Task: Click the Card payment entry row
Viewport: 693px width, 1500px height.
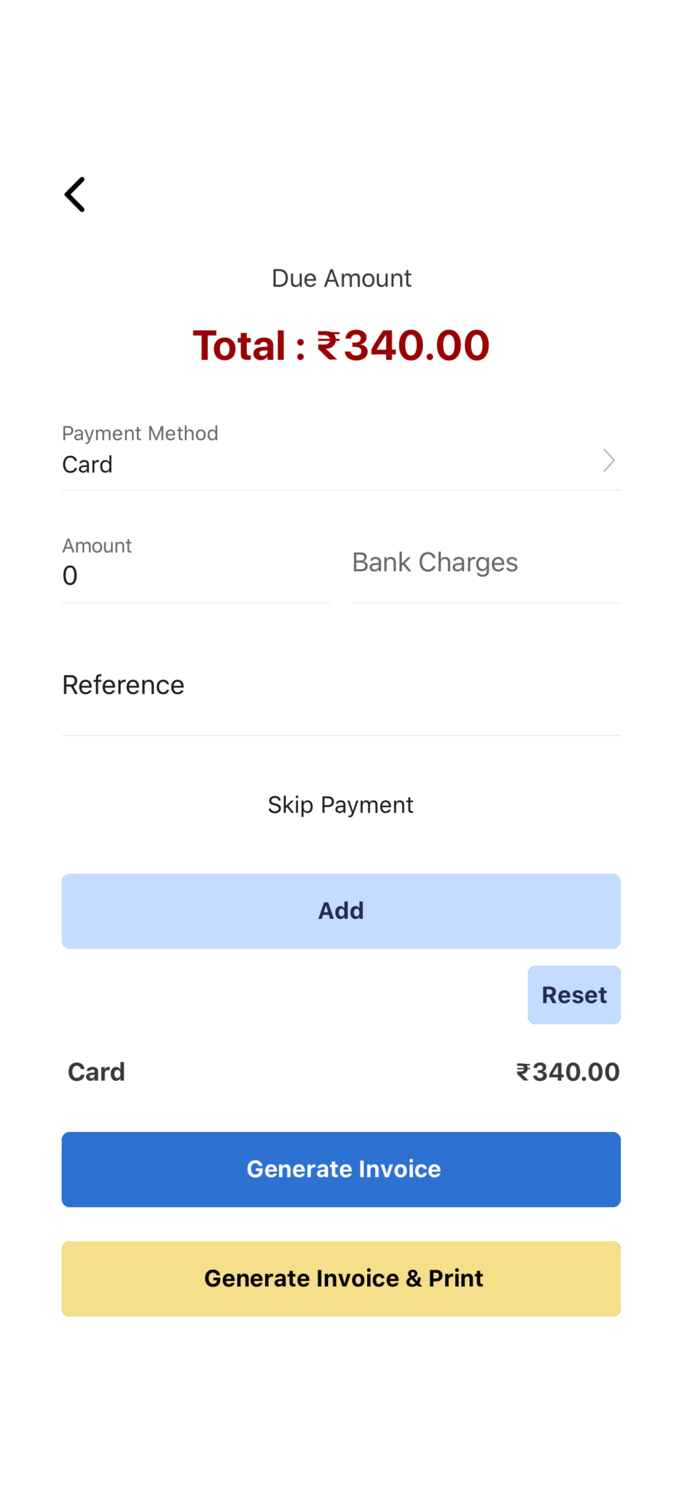Action: [x=341, y=1071]
